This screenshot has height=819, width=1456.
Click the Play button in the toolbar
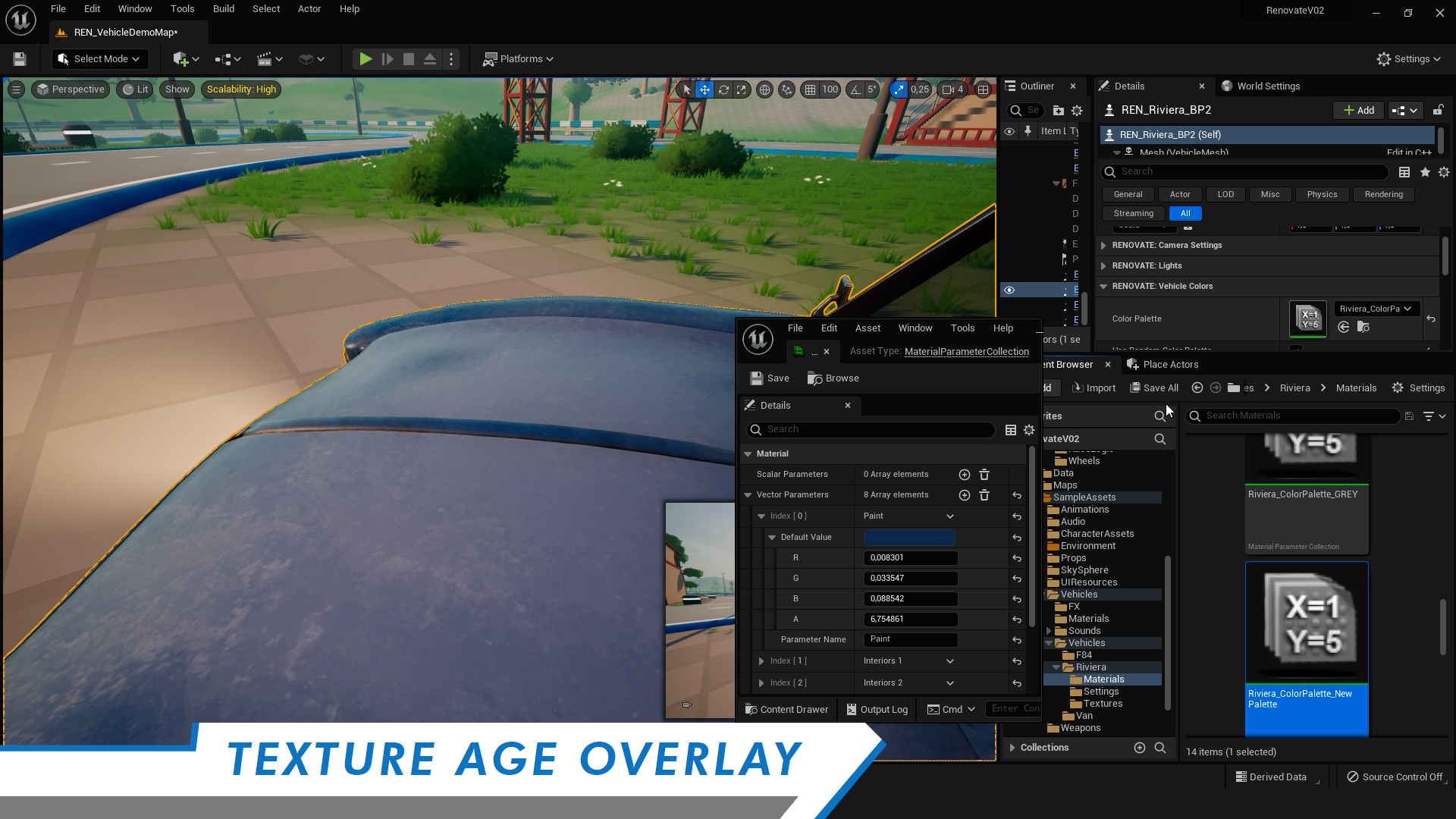[366, 58]
